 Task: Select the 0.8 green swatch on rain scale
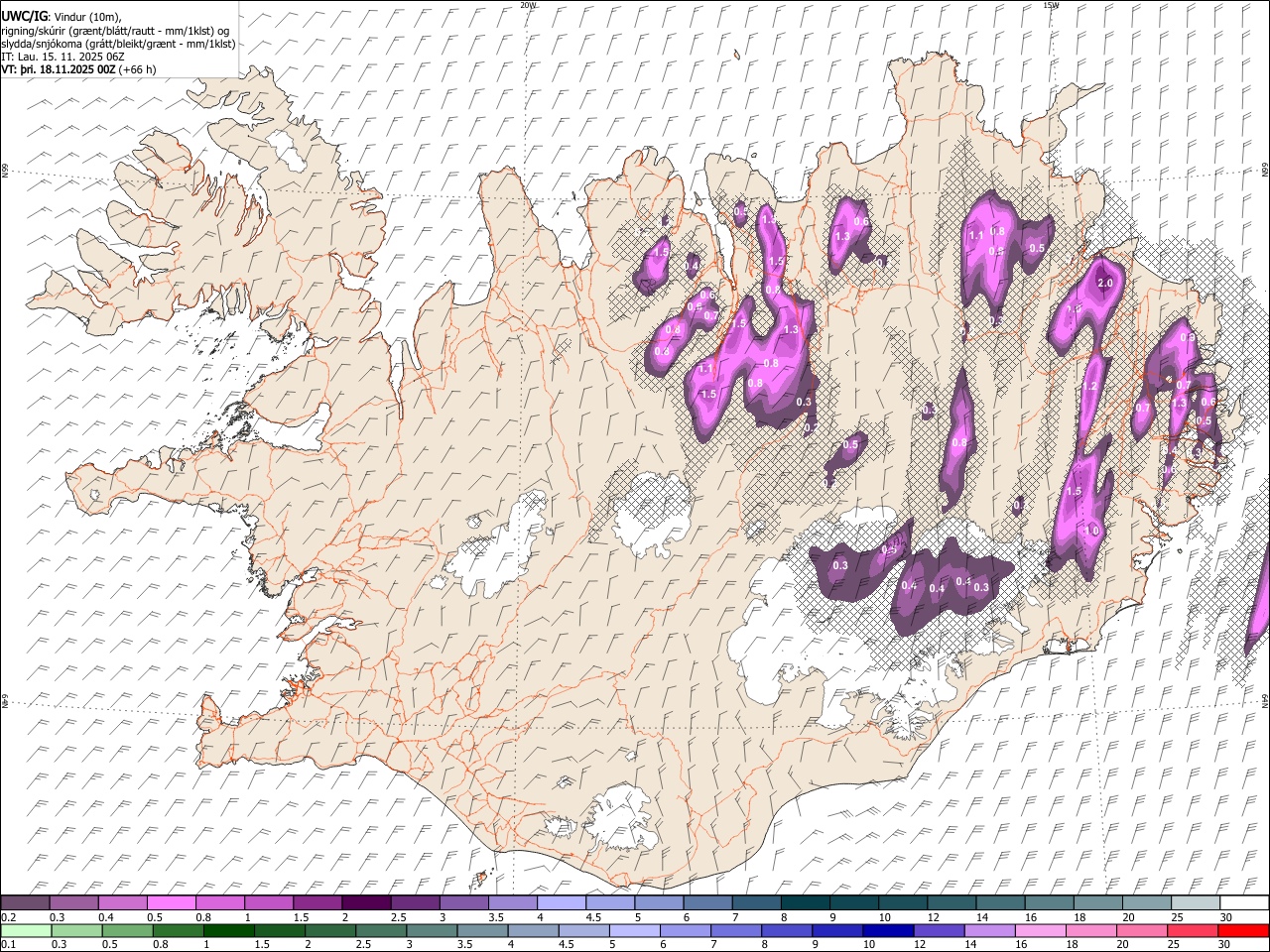tap(178, 930)
